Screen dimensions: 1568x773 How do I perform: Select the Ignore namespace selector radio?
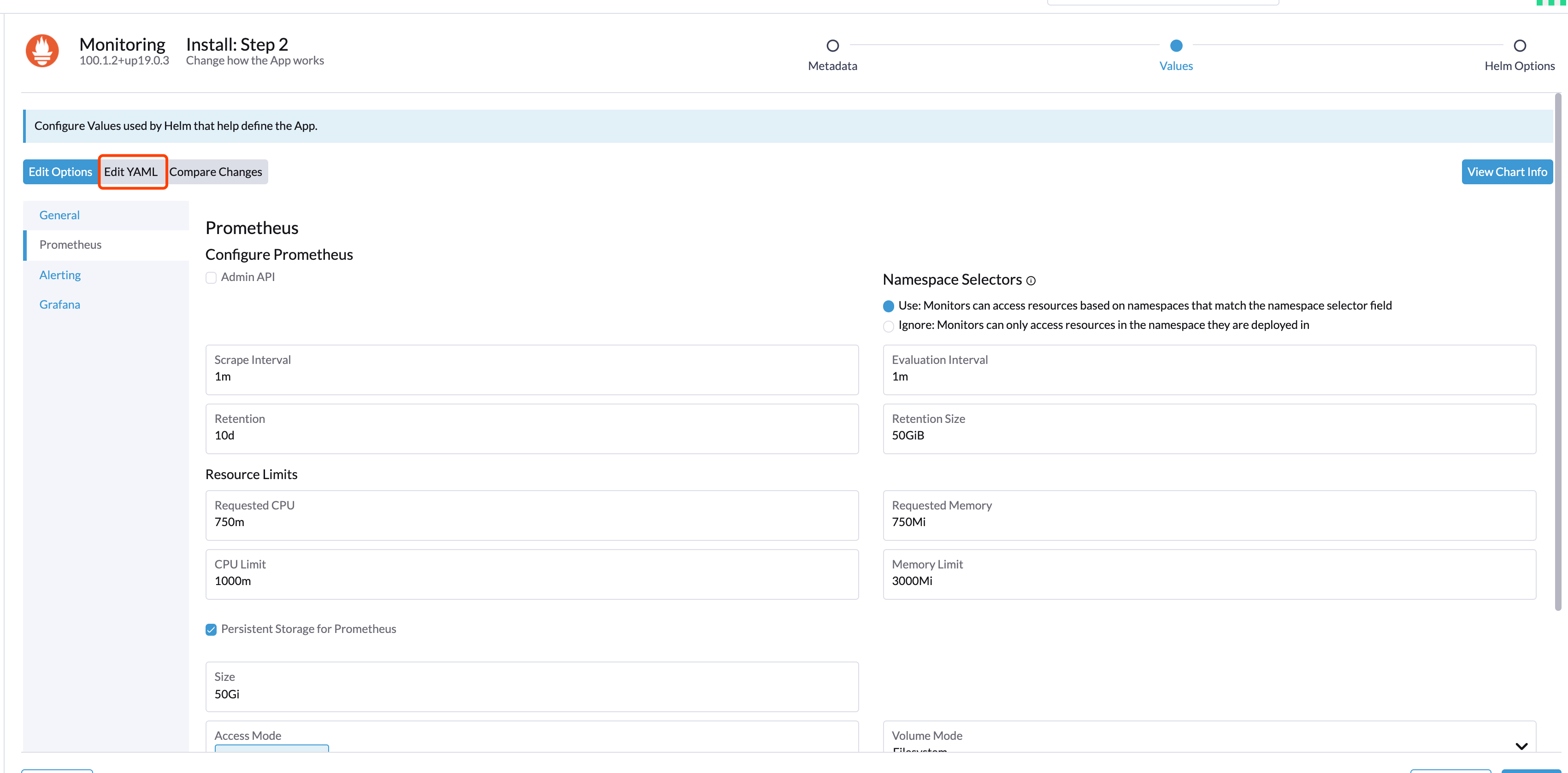click(x=888, y=326)
